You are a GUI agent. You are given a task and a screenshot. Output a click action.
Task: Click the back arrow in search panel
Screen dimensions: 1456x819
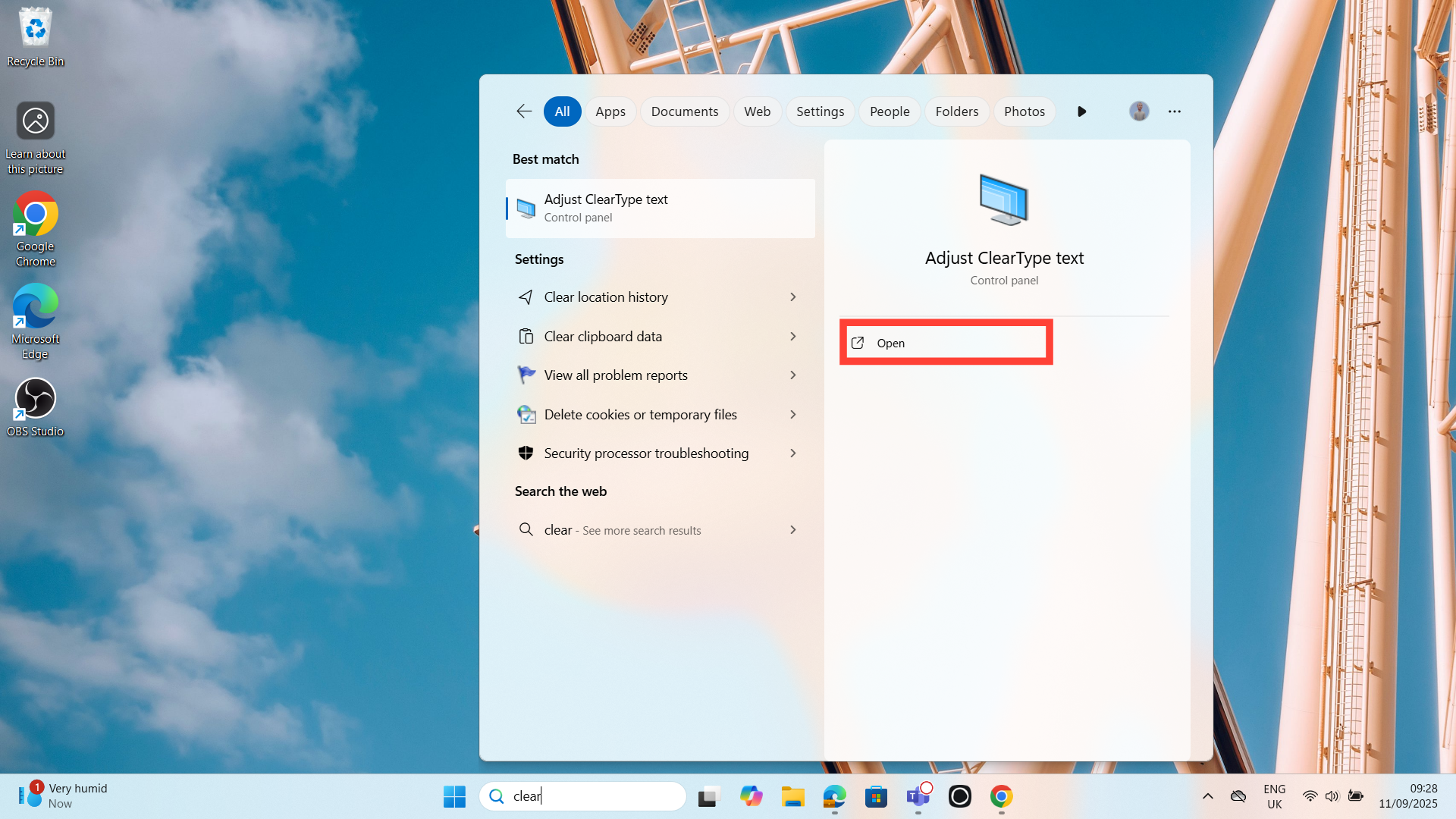click(524, 111)
